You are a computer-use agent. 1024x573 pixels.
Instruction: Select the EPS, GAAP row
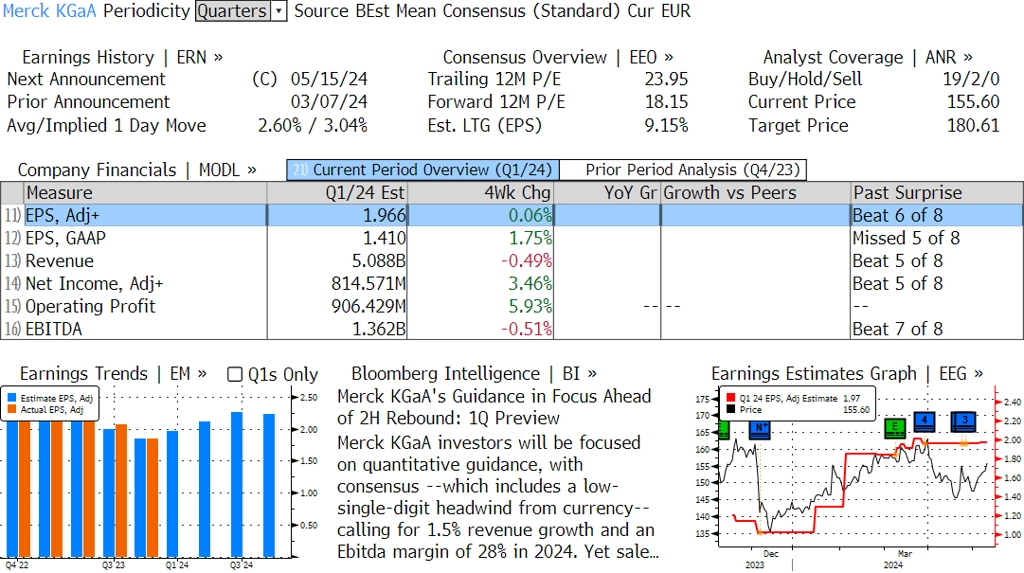click(512, 238)
